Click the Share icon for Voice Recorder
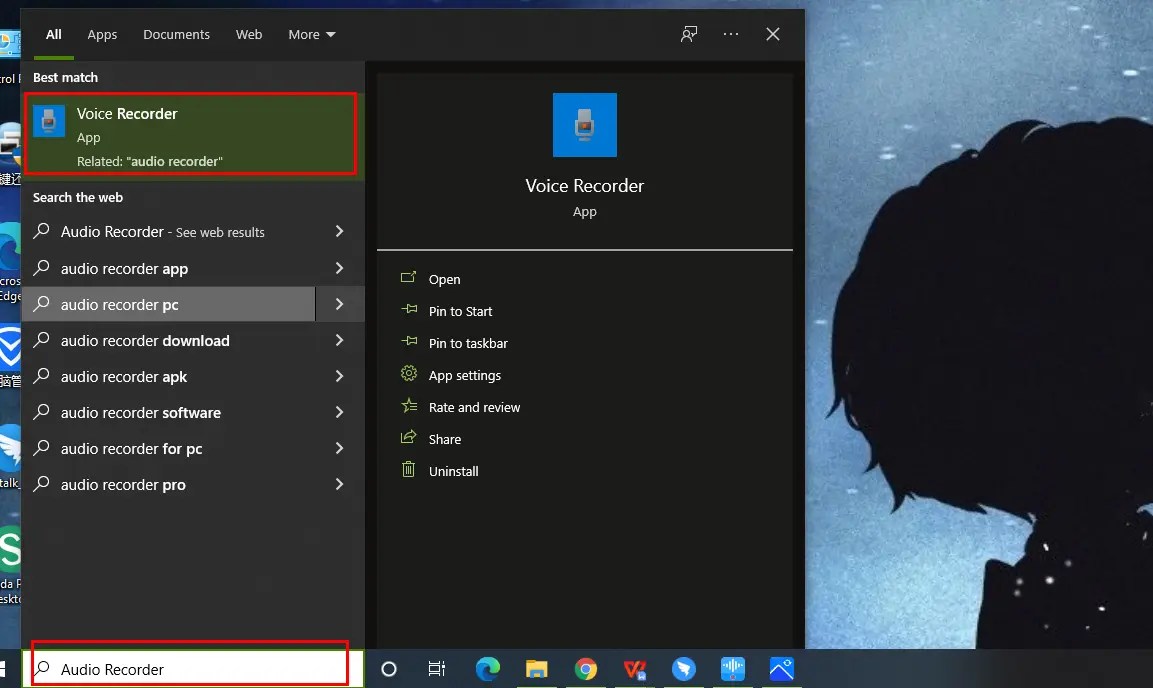1153x688 pixels. pos(408,438)
